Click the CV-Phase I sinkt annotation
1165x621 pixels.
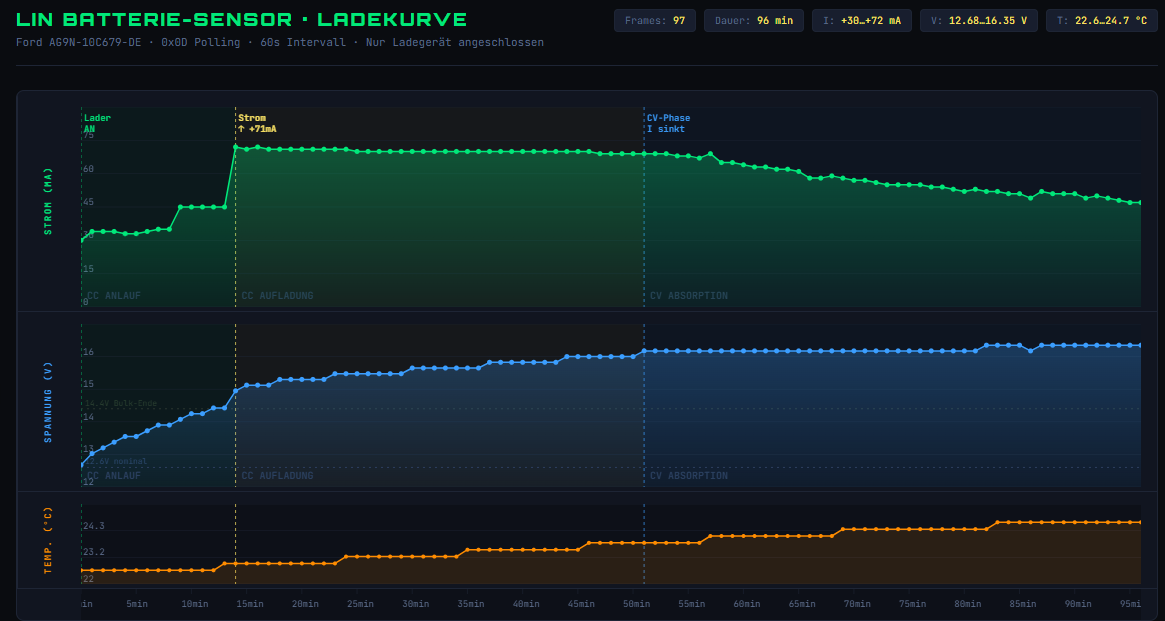coord(668,123)
